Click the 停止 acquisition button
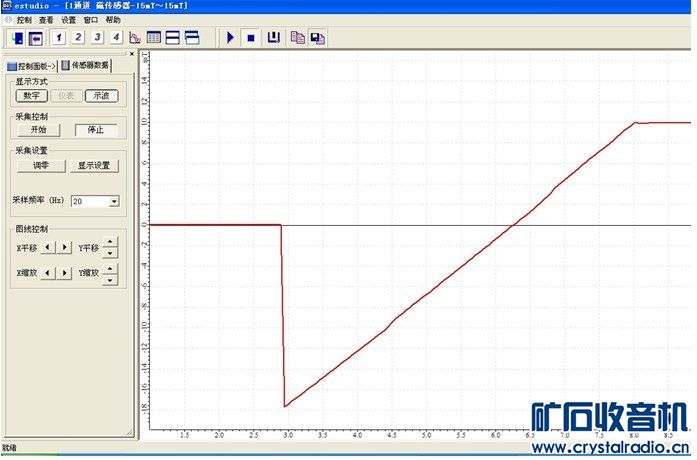 pos(96,130)
